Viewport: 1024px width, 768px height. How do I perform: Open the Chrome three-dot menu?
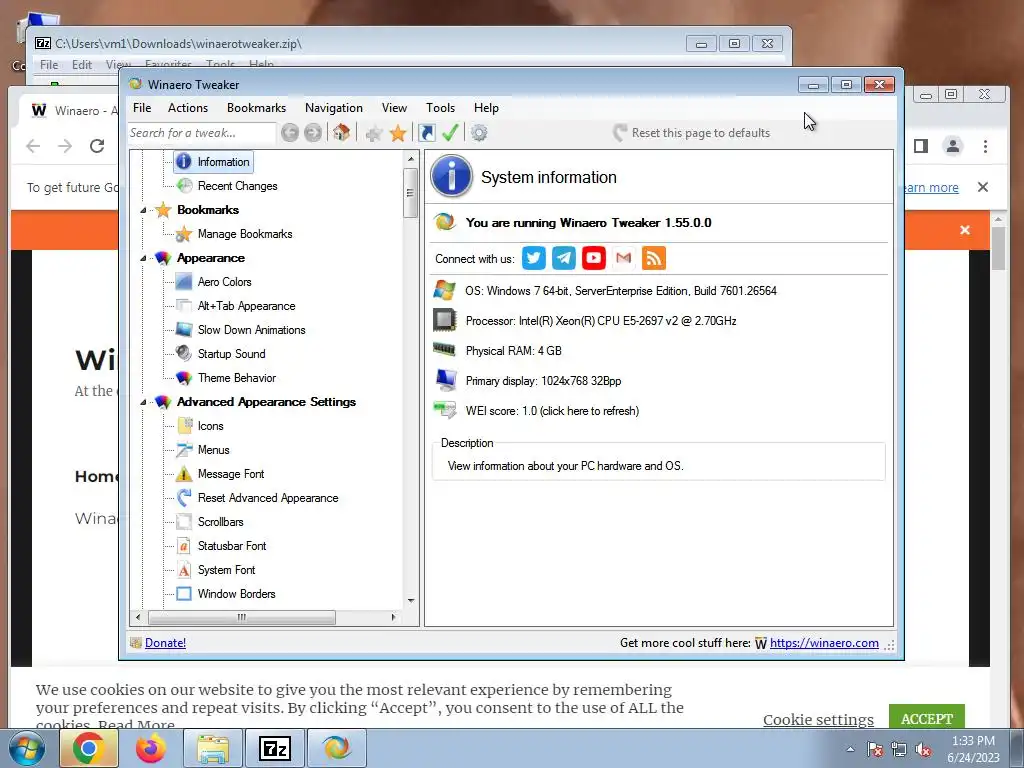985,146
